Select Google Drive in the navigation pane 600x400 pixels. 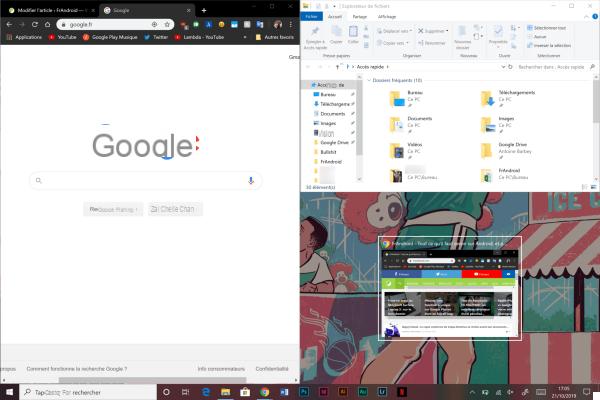tap(334, 142)
